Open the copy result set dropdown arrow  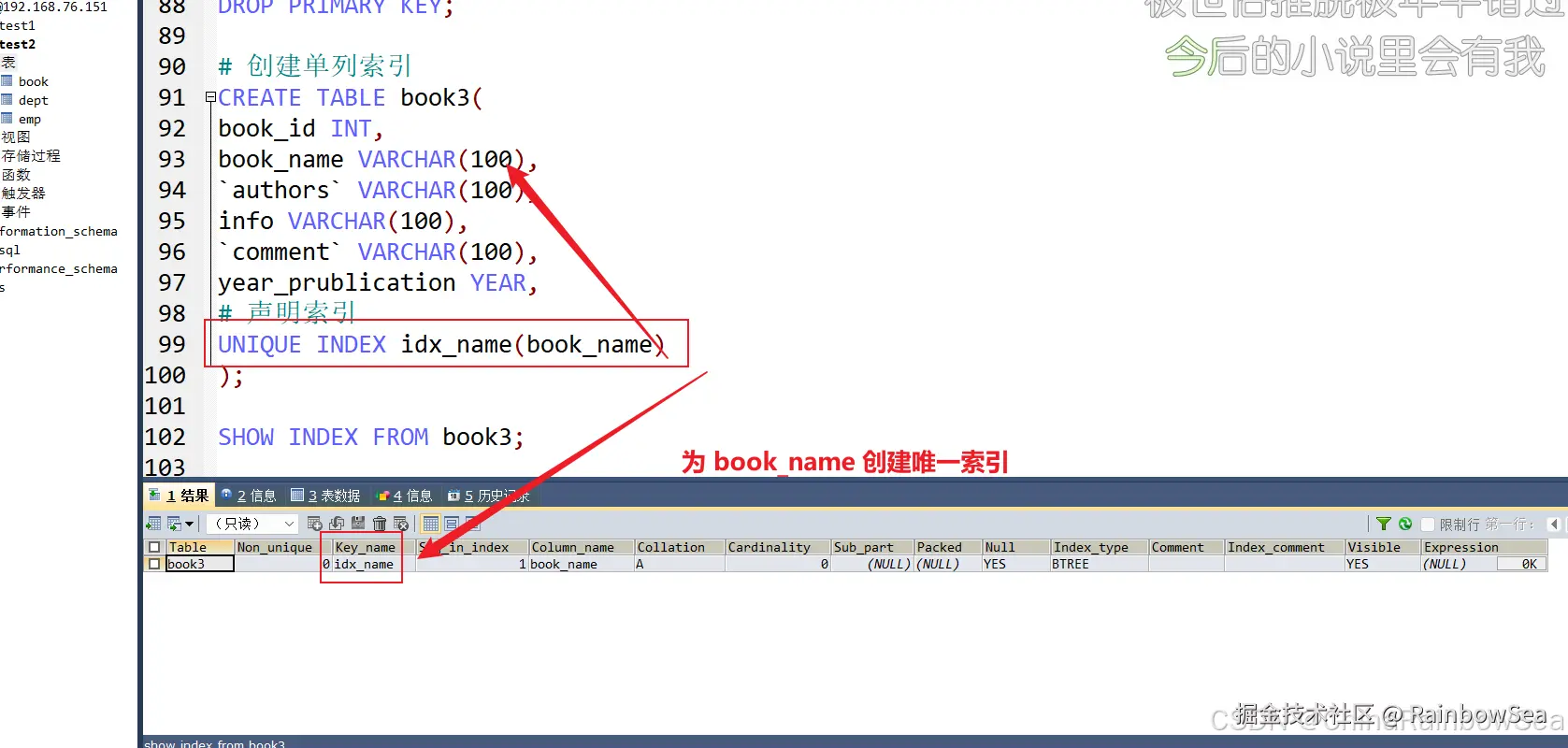click(x=189, y=525)
